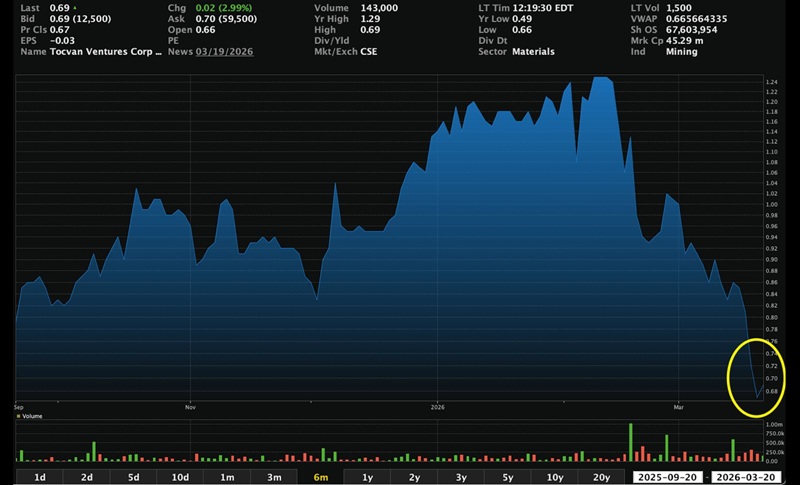This screenshot has height=485, width=800.
Task: Select the 1d time range button
Action: point(40,477)
